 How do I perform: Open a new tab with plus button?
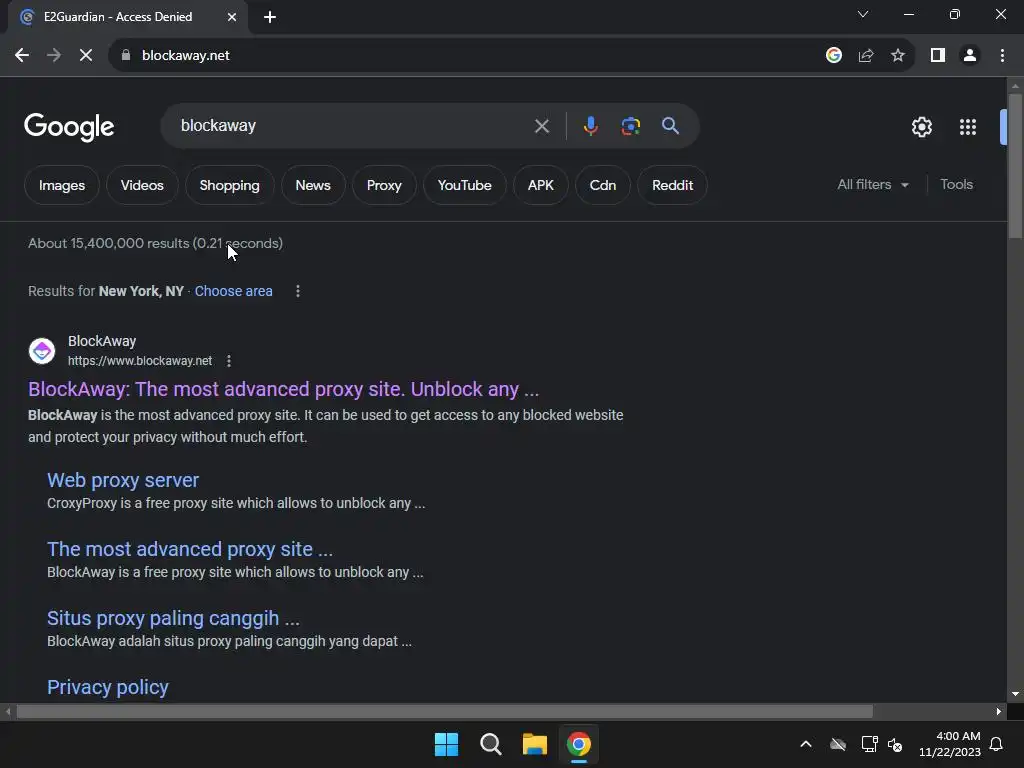270,17
